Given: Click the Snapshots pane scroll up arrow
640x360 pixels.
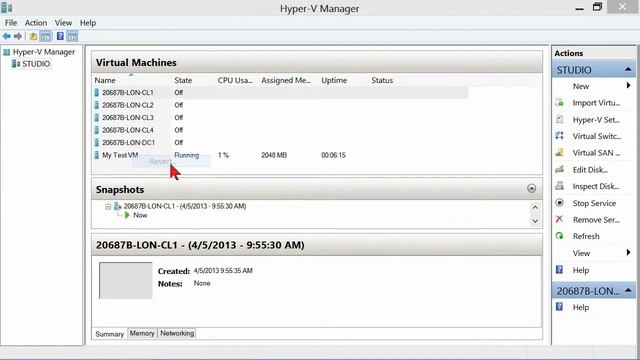Looking at the screenshot, I should click(x=535, y=207).
